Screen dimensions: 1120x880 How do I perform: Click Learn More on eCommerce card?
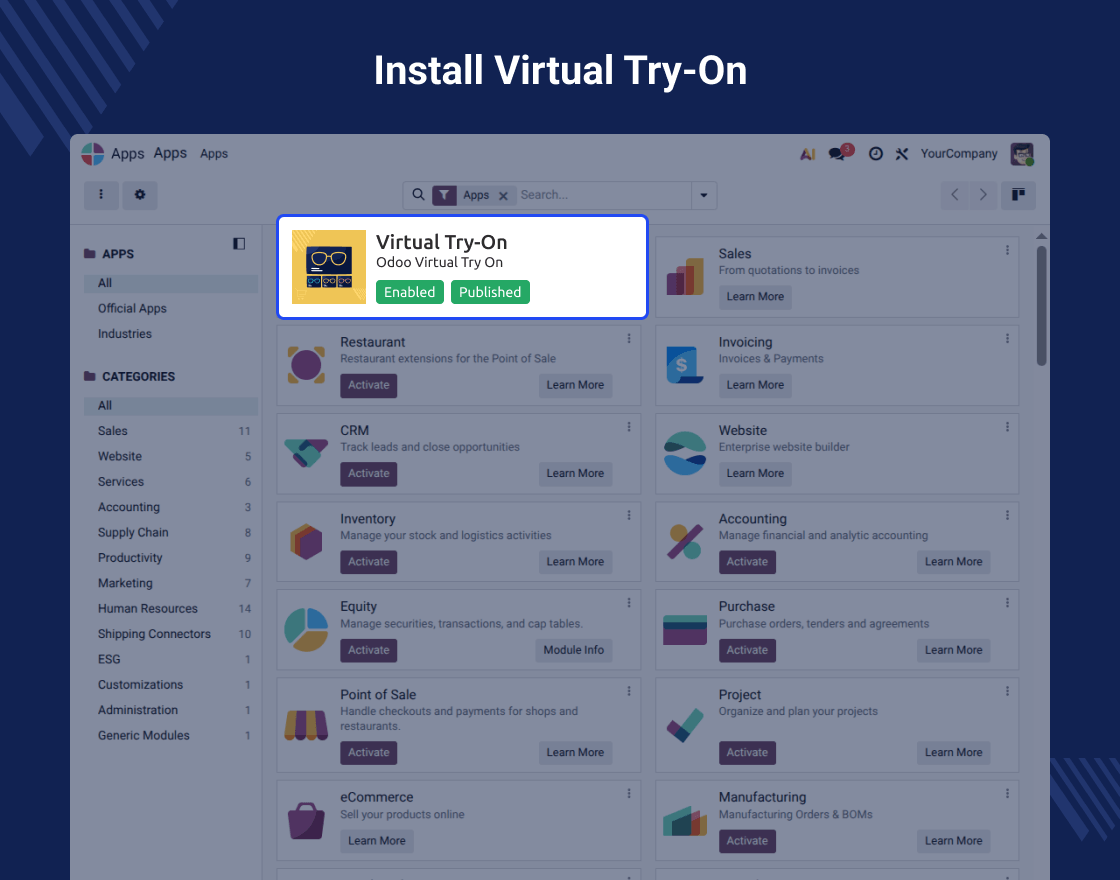tap(376, 841)
